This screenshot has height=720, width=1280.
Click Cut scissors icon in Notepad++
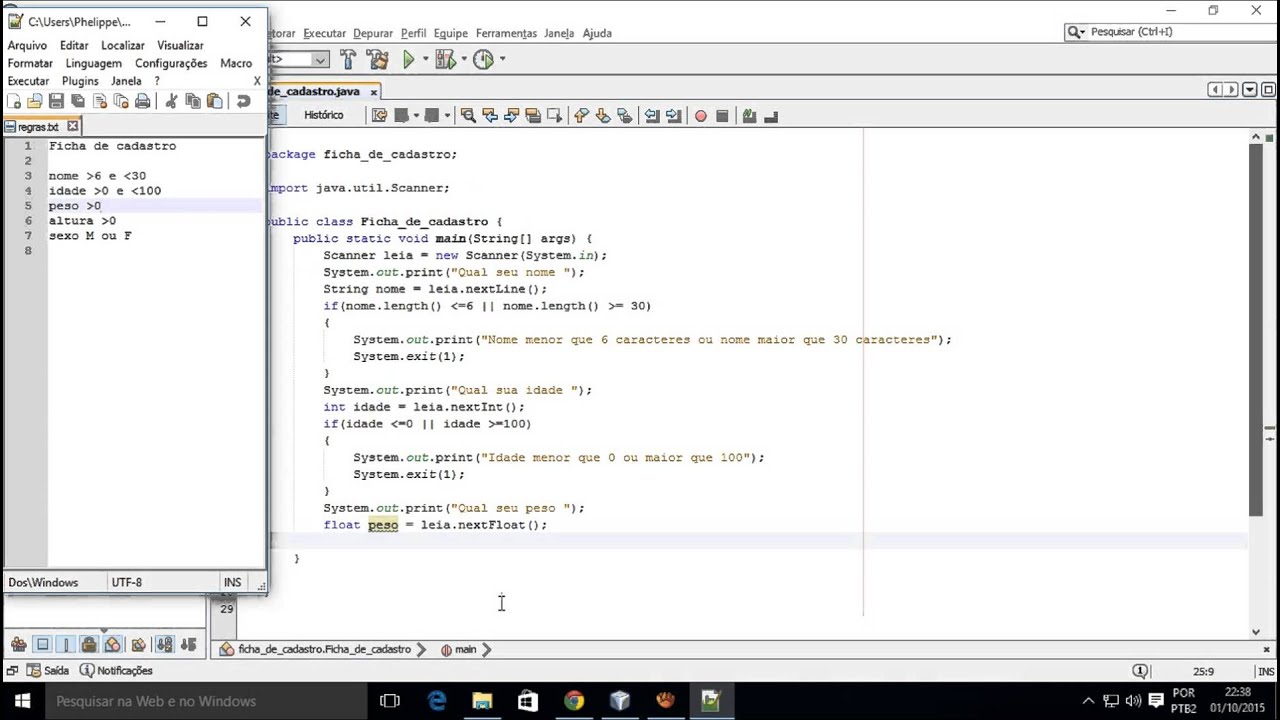[171, 101]
